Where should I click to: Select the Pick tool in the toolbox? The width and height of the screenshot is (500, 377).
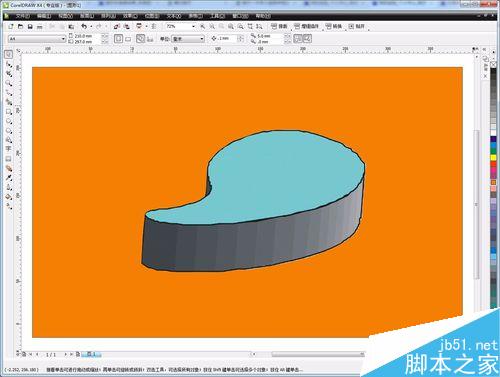[x=9, y=54]
